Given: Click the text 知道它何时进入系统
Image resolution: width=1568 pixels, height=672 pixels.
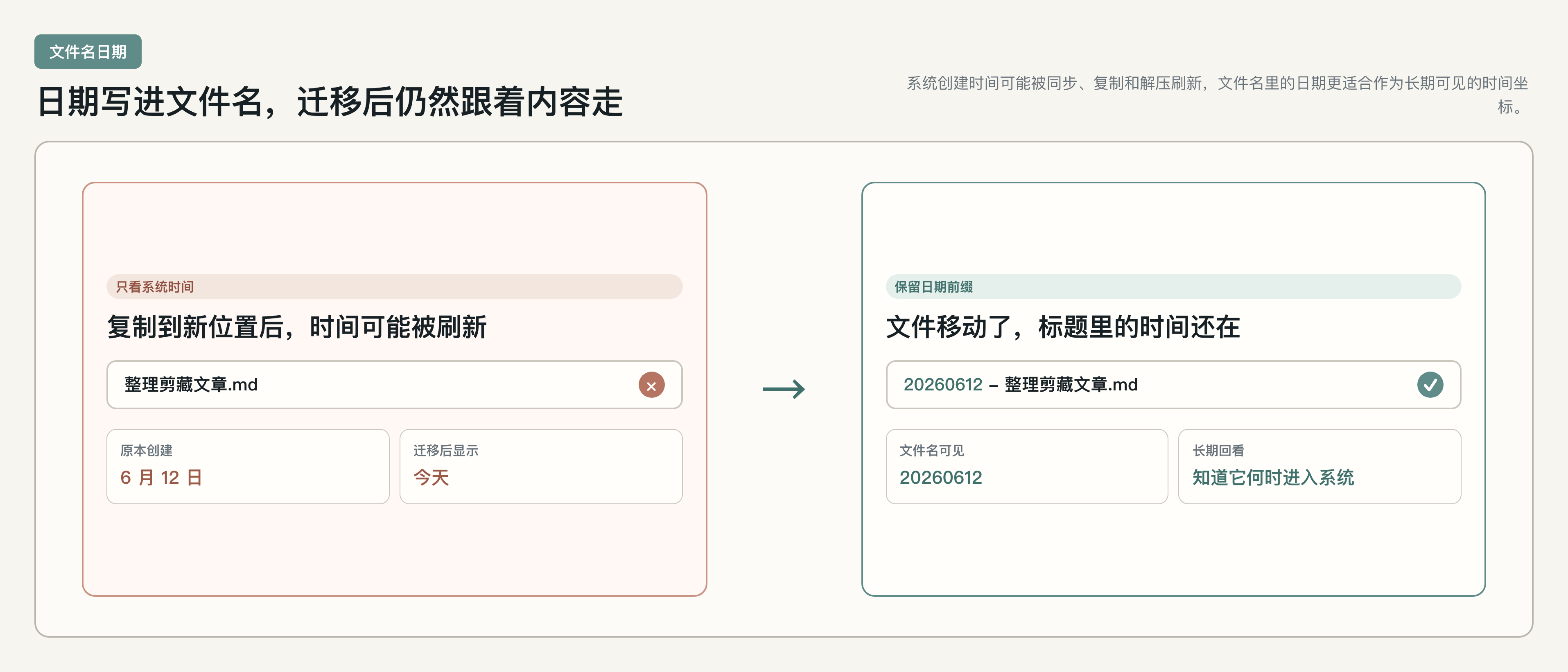Looking at the screenshot, I should pos(1273,478).
